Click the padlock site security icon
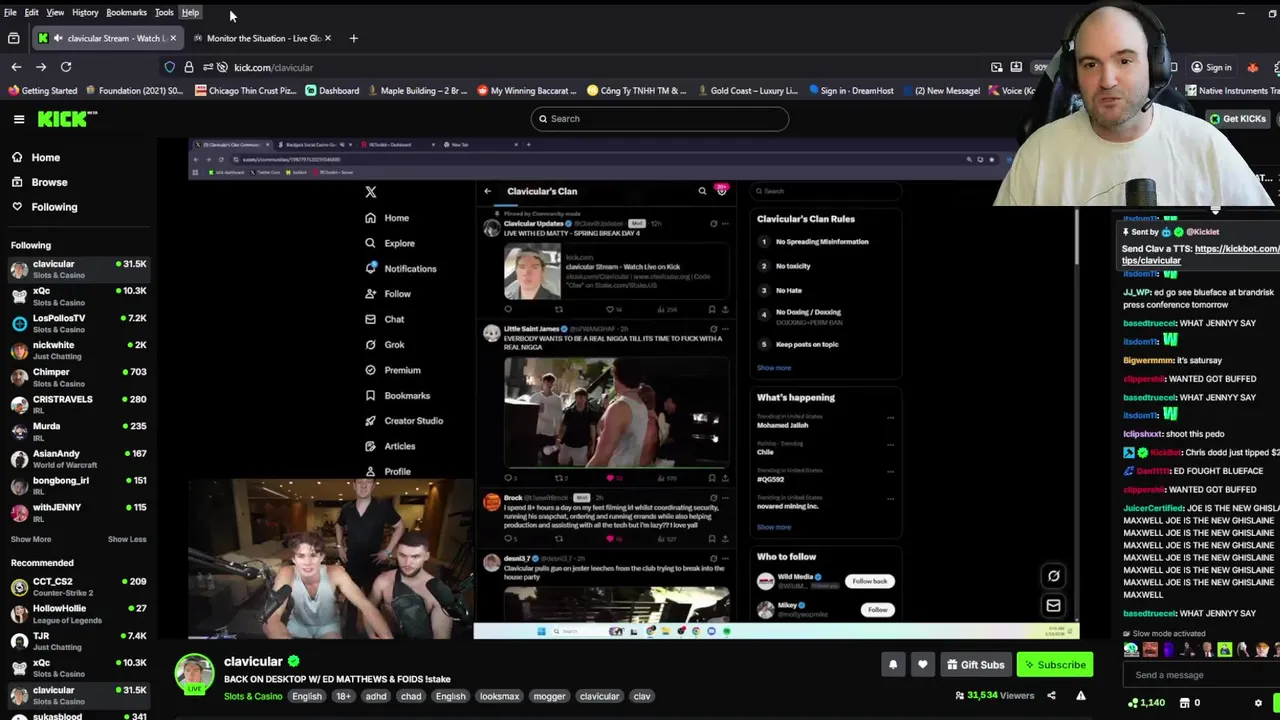Screen dimensions: 1280x720 tap(188, 67)
